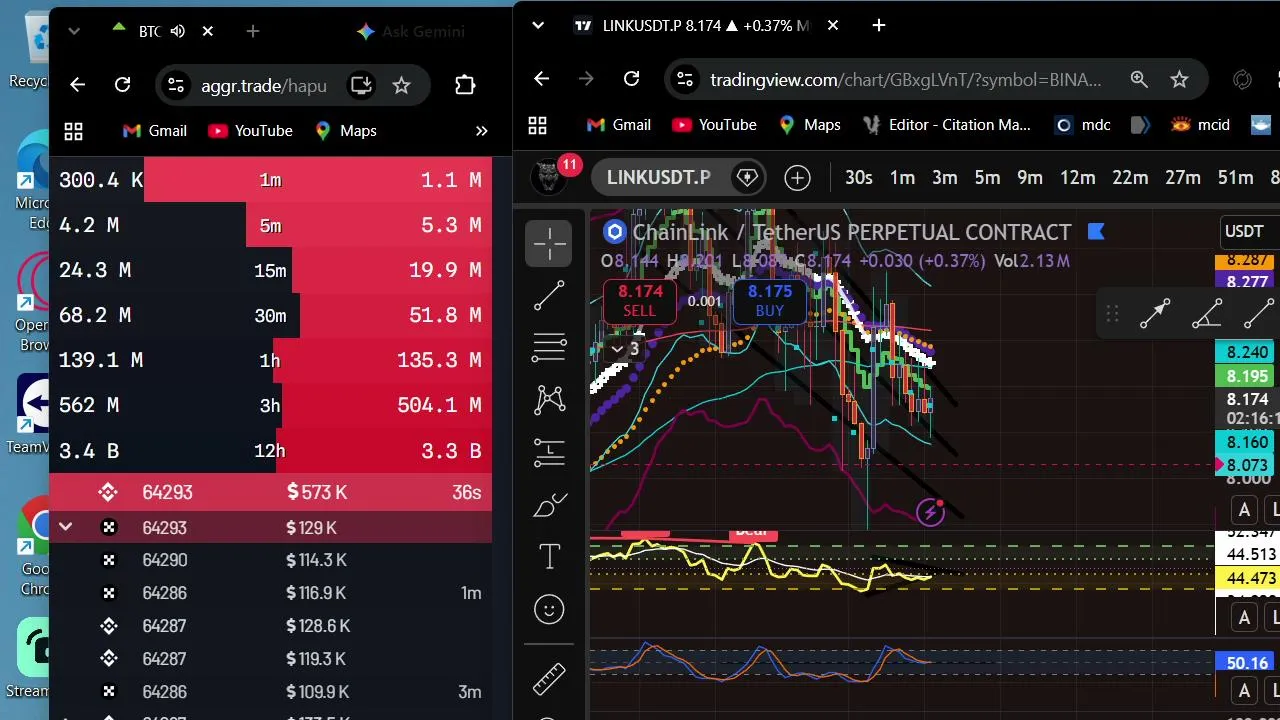The height and width of the screenshot is (720, 1280).
Task: Show more bookmarks in aggr.trade window
Action: [481, 131]
